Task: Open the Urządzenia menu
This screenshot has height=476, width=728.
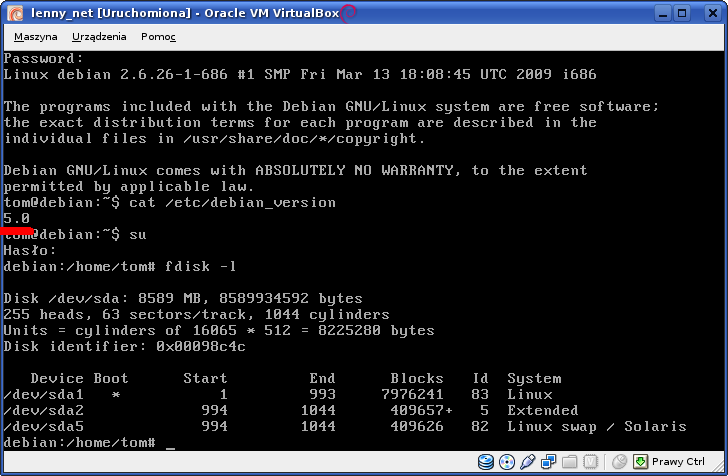Action: (x=99, y=37)
